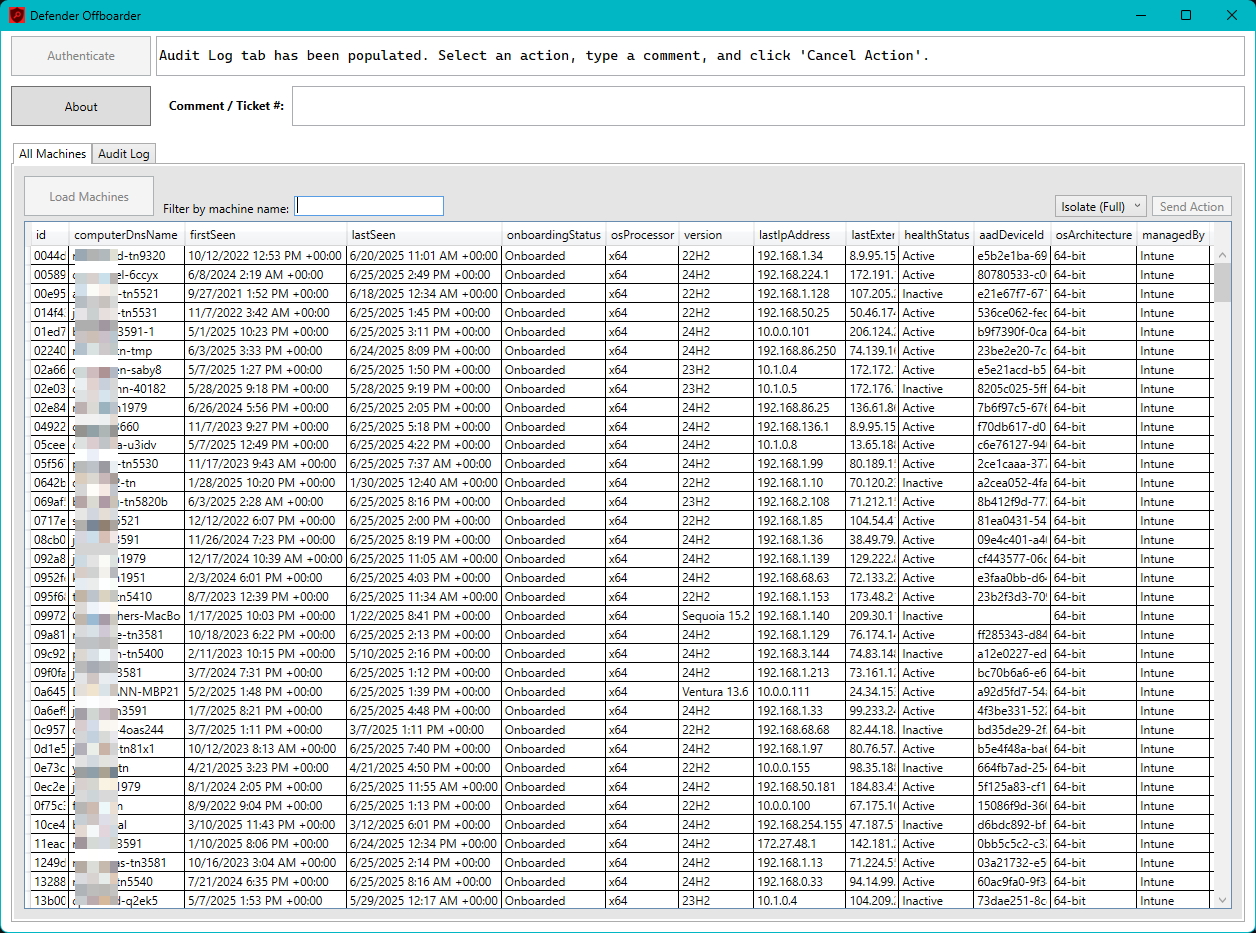Minimize the Defender Offboarder window
Image resolution: width=1256 pixels, height=933 pixels.
(1140, 15)
